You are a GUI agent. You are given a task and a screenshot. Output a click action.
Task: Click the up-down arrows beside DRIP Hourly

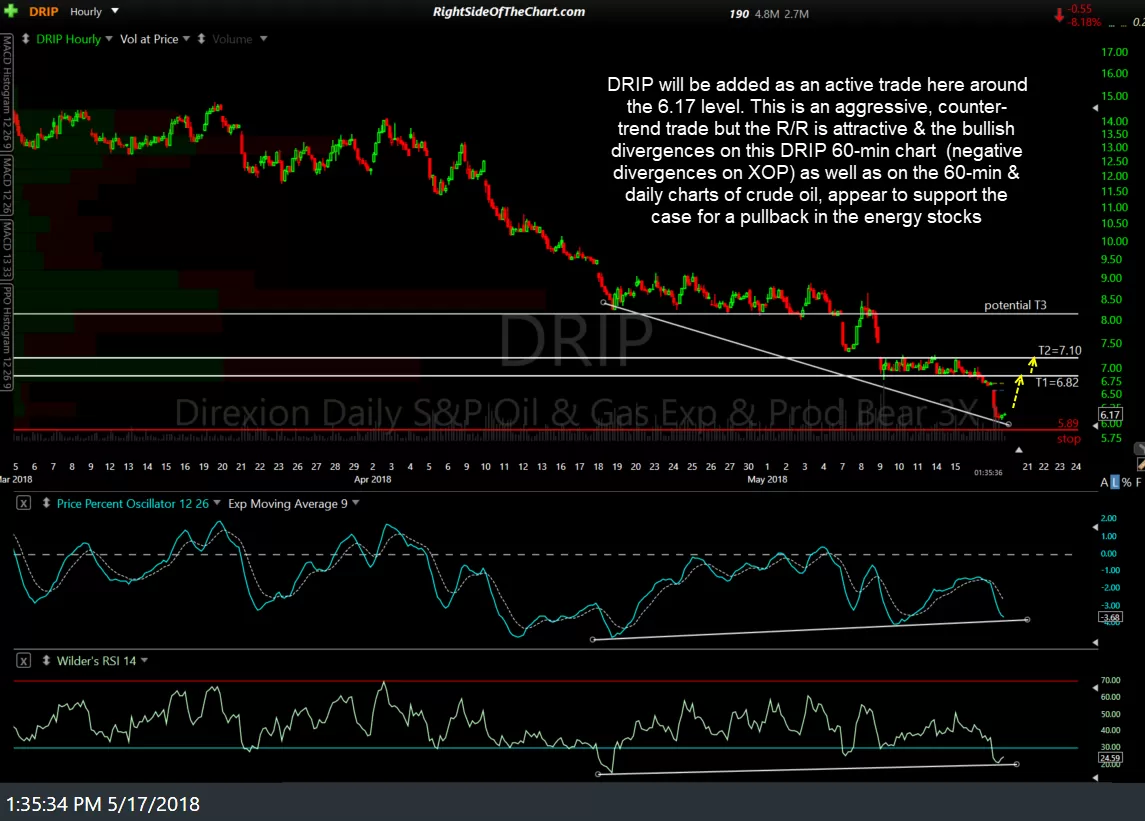[x=26, y=39]
